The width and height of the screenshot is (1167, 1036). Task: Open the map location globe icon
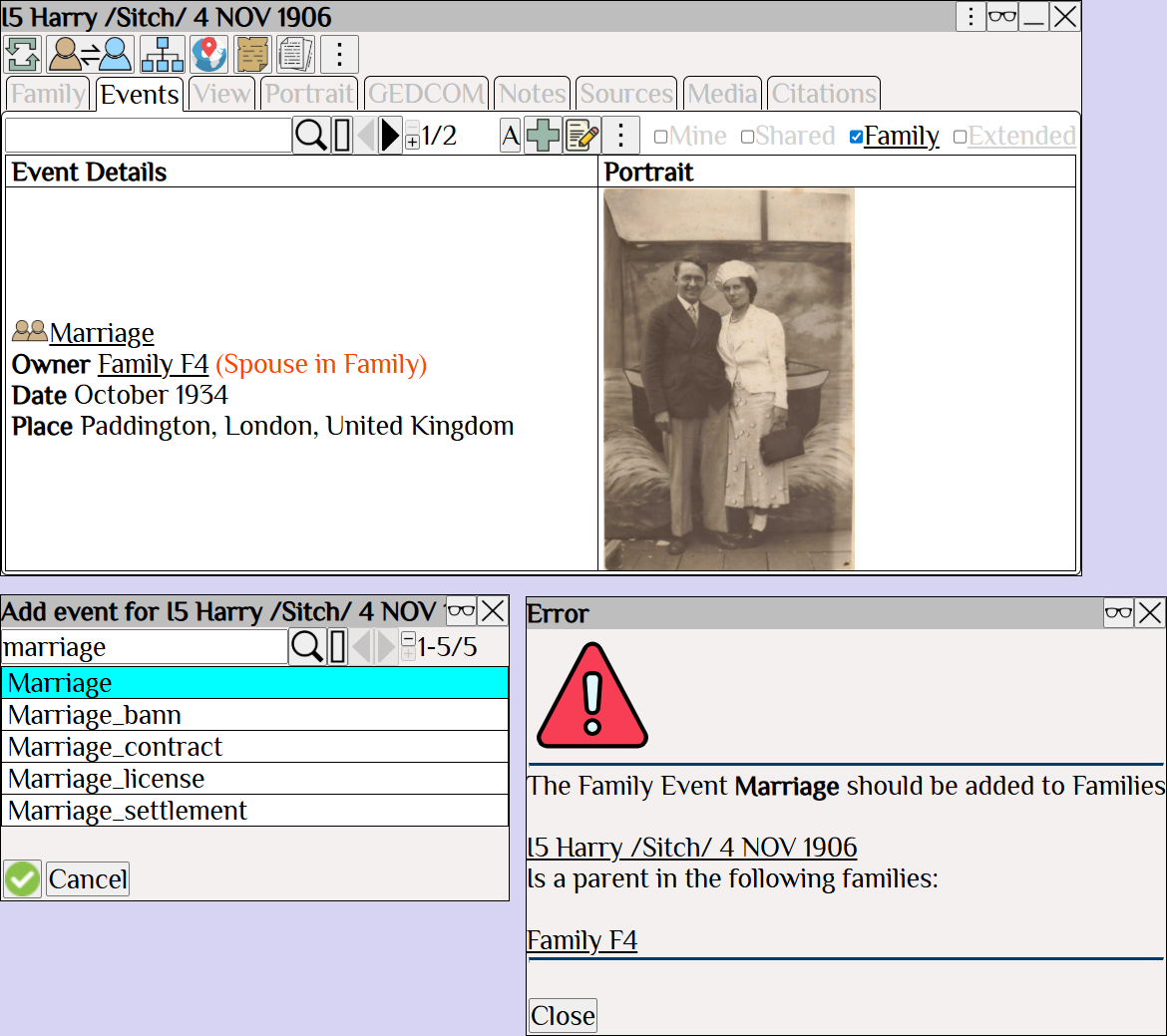coord(209,55)
